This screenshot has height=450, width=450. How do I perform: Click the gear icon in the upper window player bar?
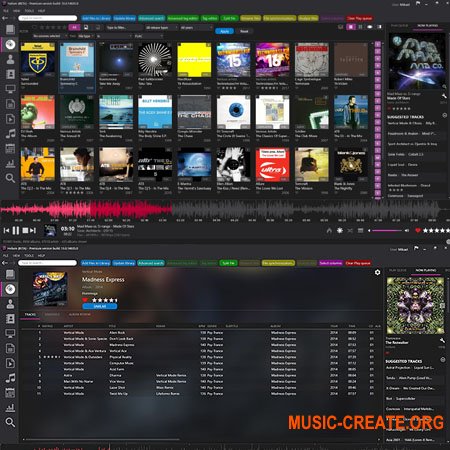pyautogui.click(x=340, y=230)
